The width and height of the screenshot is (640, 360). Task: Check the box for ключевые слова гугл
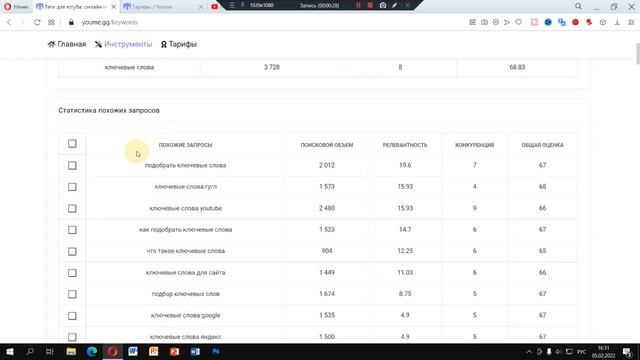tap(72, 187)
